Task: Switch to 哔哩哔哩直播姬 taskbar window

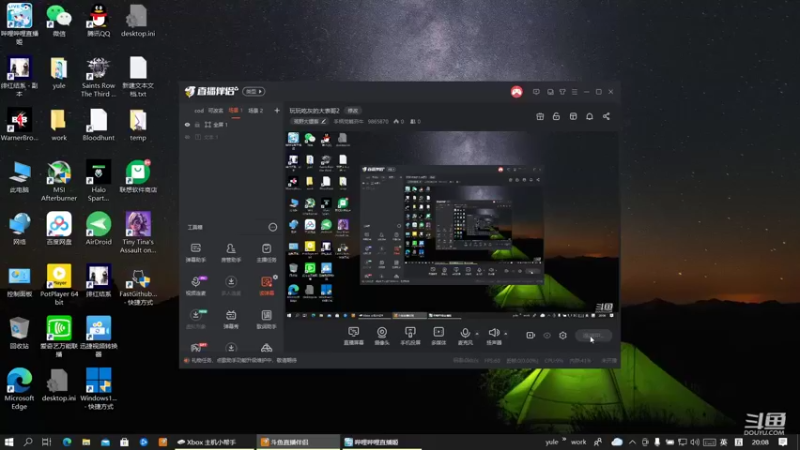Action: (x=381, y=442)
